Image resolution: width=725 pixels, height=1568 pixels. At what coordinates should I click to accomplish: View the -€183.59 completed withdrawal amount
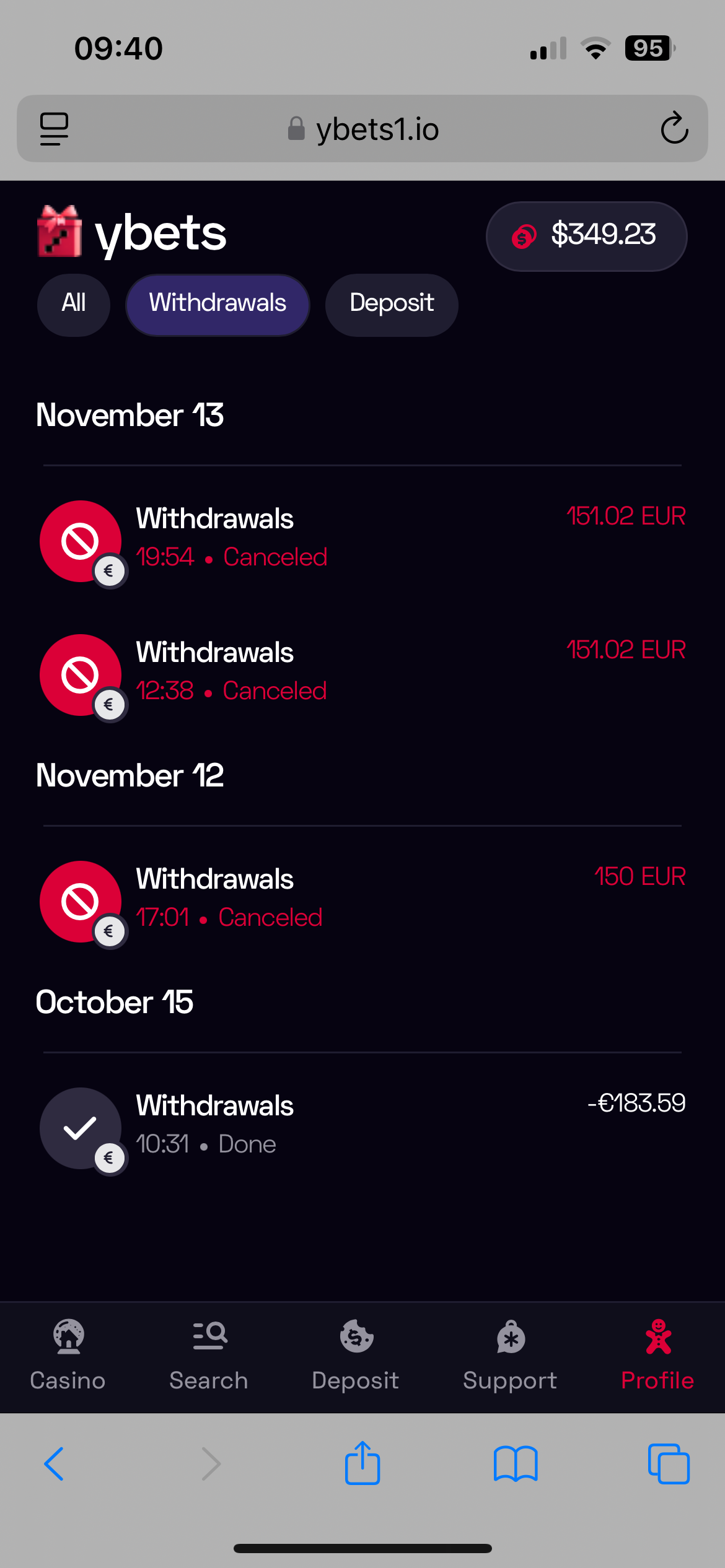(636, 1103)
